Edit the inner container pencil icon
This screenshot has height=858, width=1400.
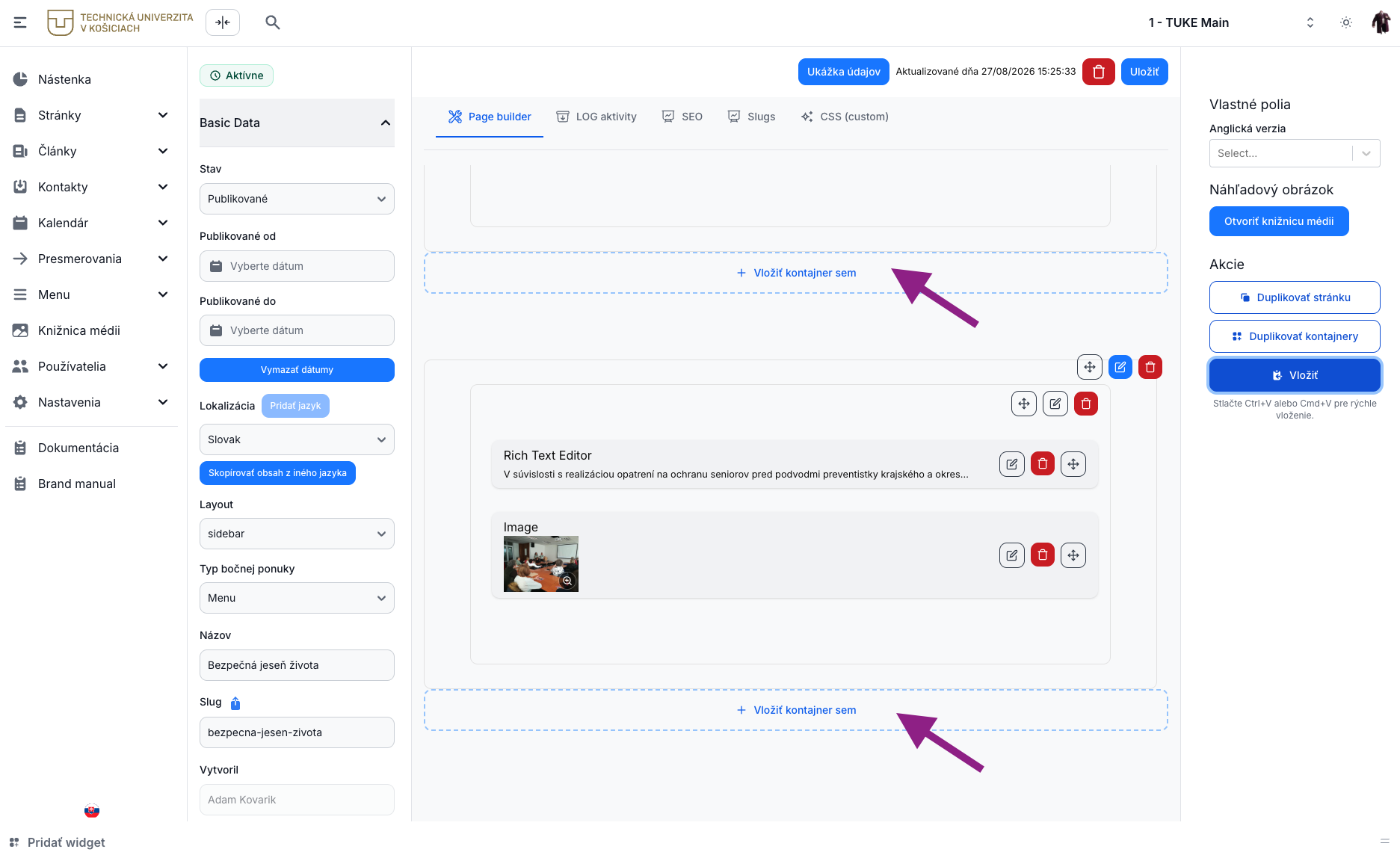1055,404
